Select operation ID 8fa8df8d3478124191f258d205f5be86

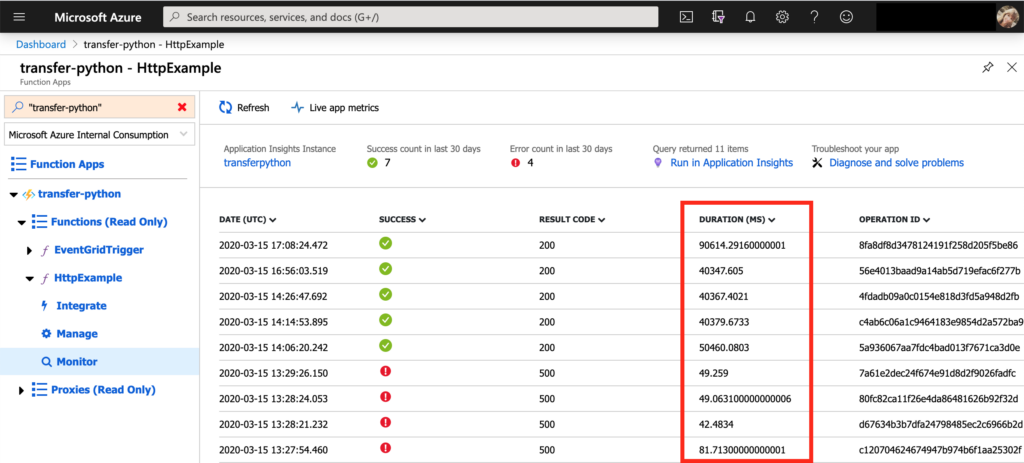(939, 246)
